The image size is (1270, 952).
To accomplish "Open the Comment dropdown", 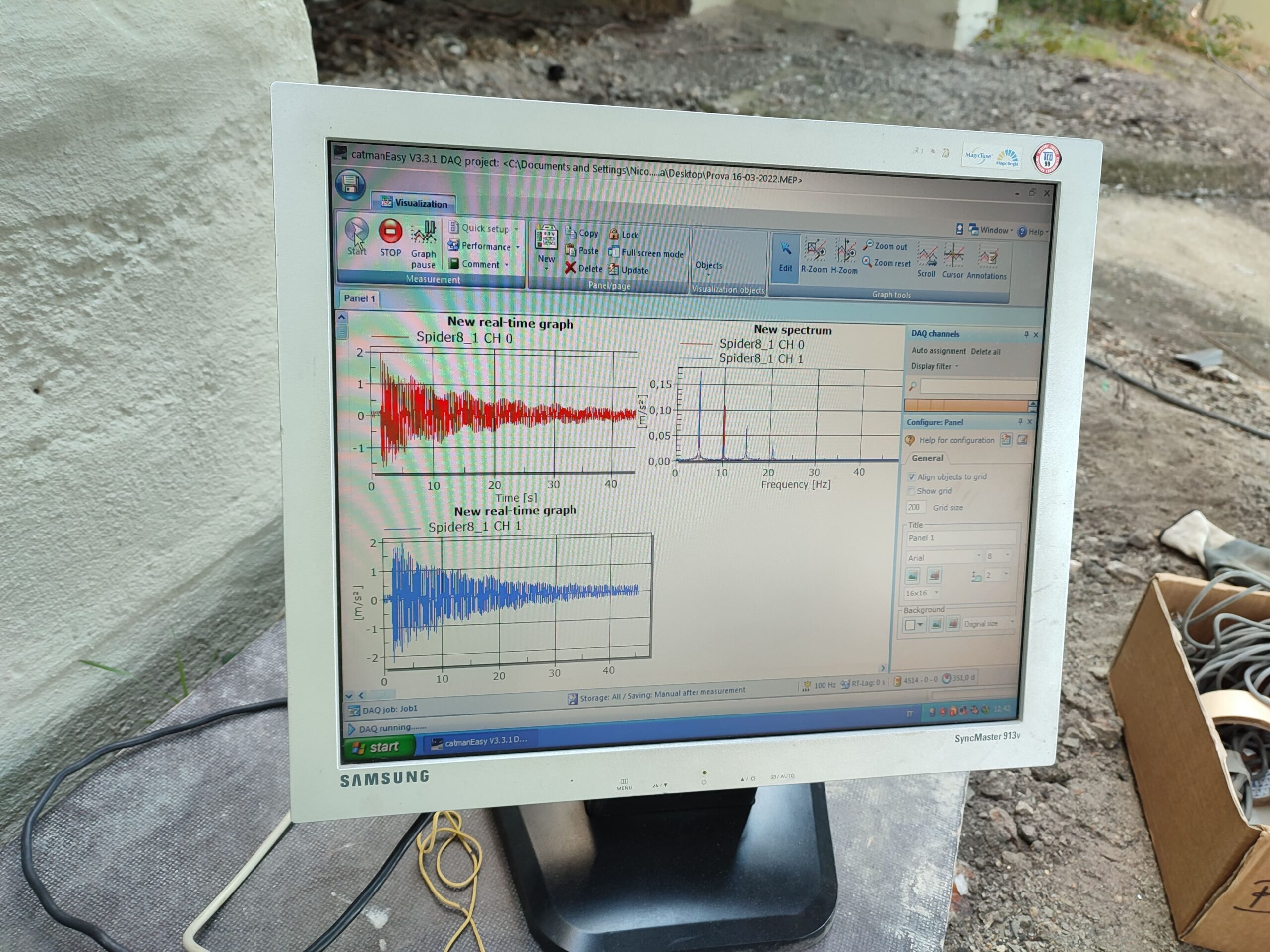I will (x=479, y=264).
